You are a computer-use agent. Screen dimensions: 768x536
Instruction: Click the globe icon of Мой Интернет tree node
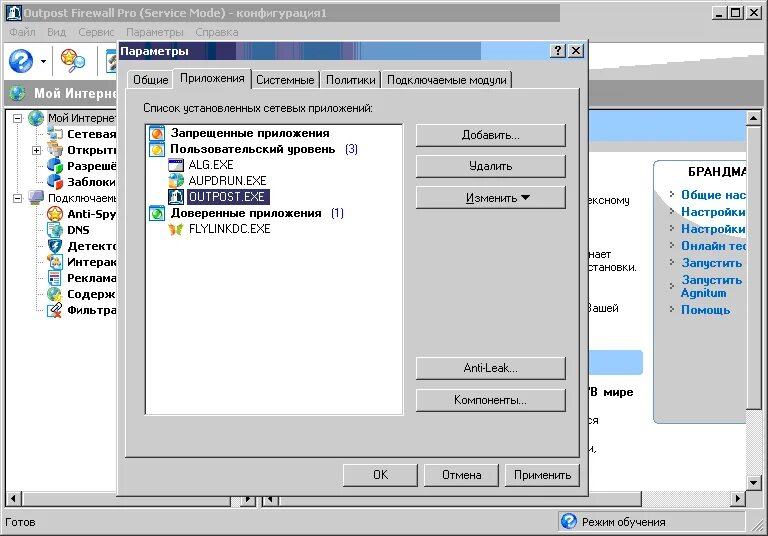36,118
